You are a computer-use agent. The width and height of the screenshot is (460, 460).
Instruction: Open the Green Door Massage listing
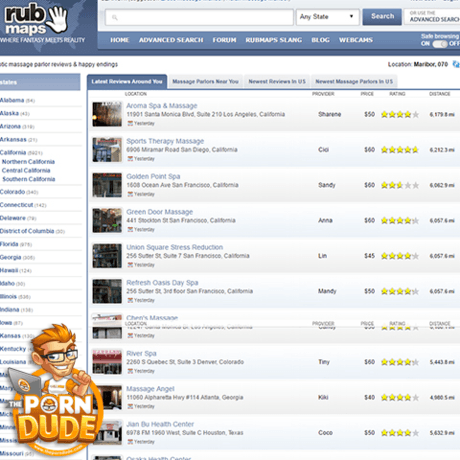tap(159, 212)
